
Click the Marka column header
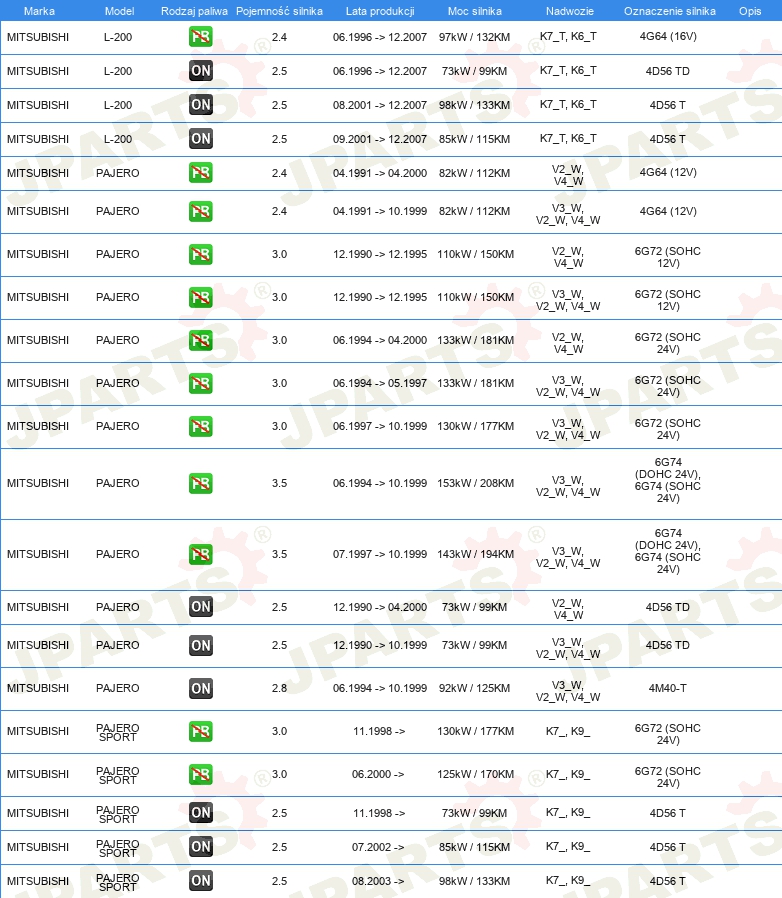coord(39,11)
